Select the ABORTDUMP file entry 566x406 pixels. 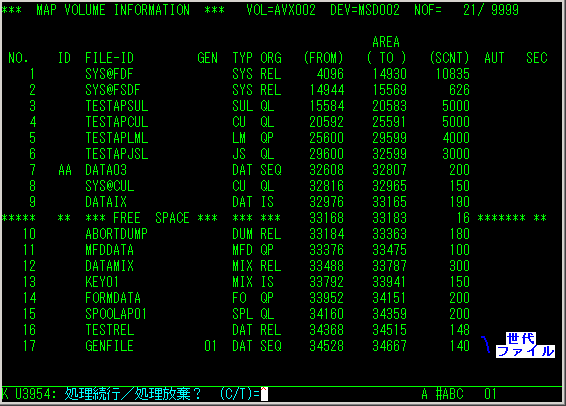[116, 234]
